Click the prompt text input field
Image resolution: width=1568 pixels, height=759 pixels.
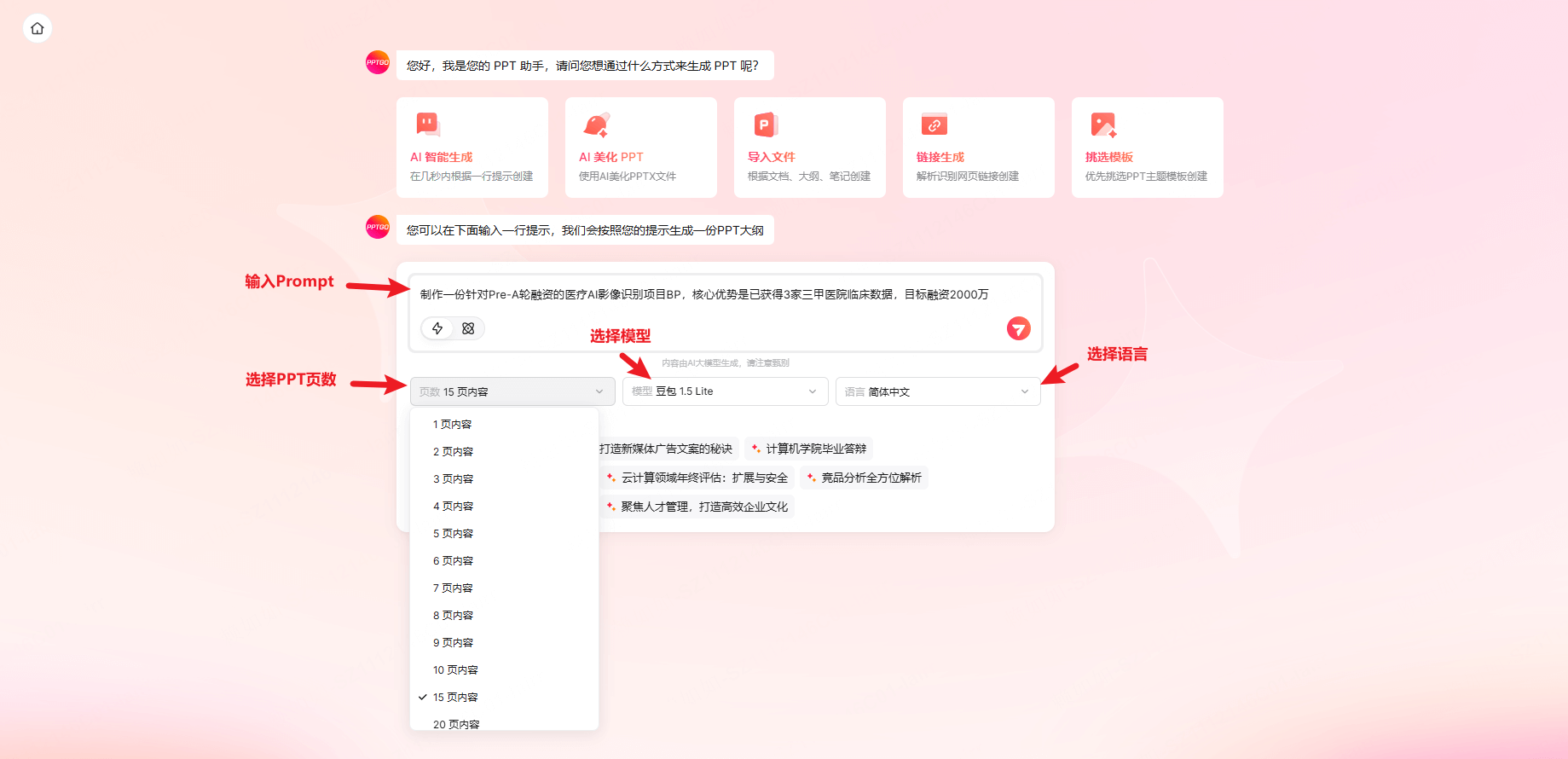click(726, 294)
